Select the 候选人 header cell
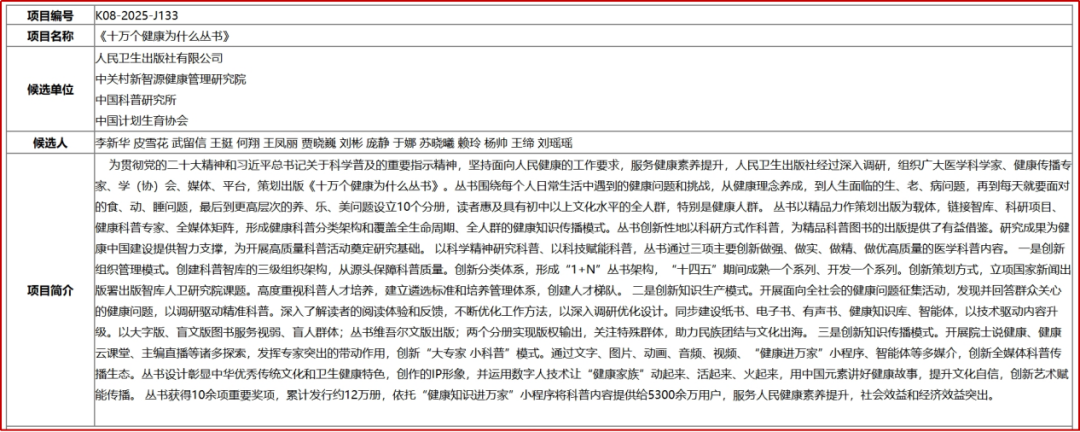The height and width of the screenshot is (432, 1080). [x=49, y=143]
